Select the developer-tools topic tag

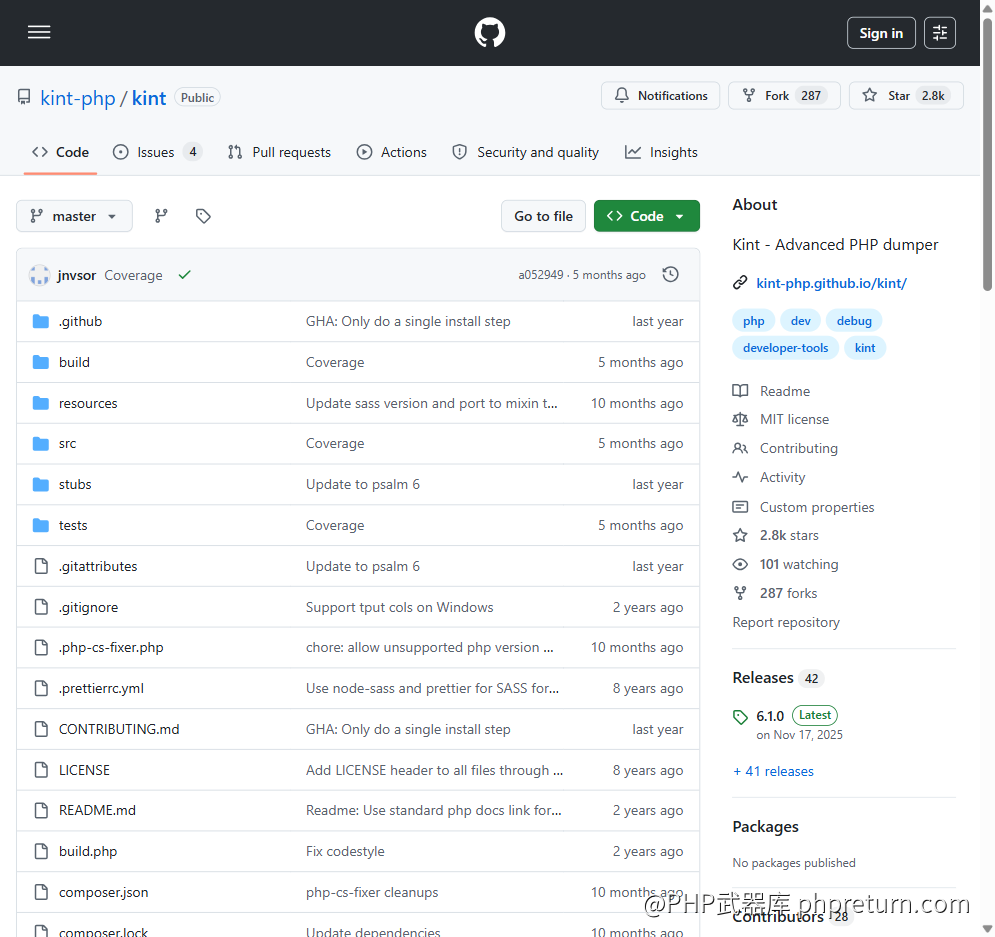coord(786,348)
